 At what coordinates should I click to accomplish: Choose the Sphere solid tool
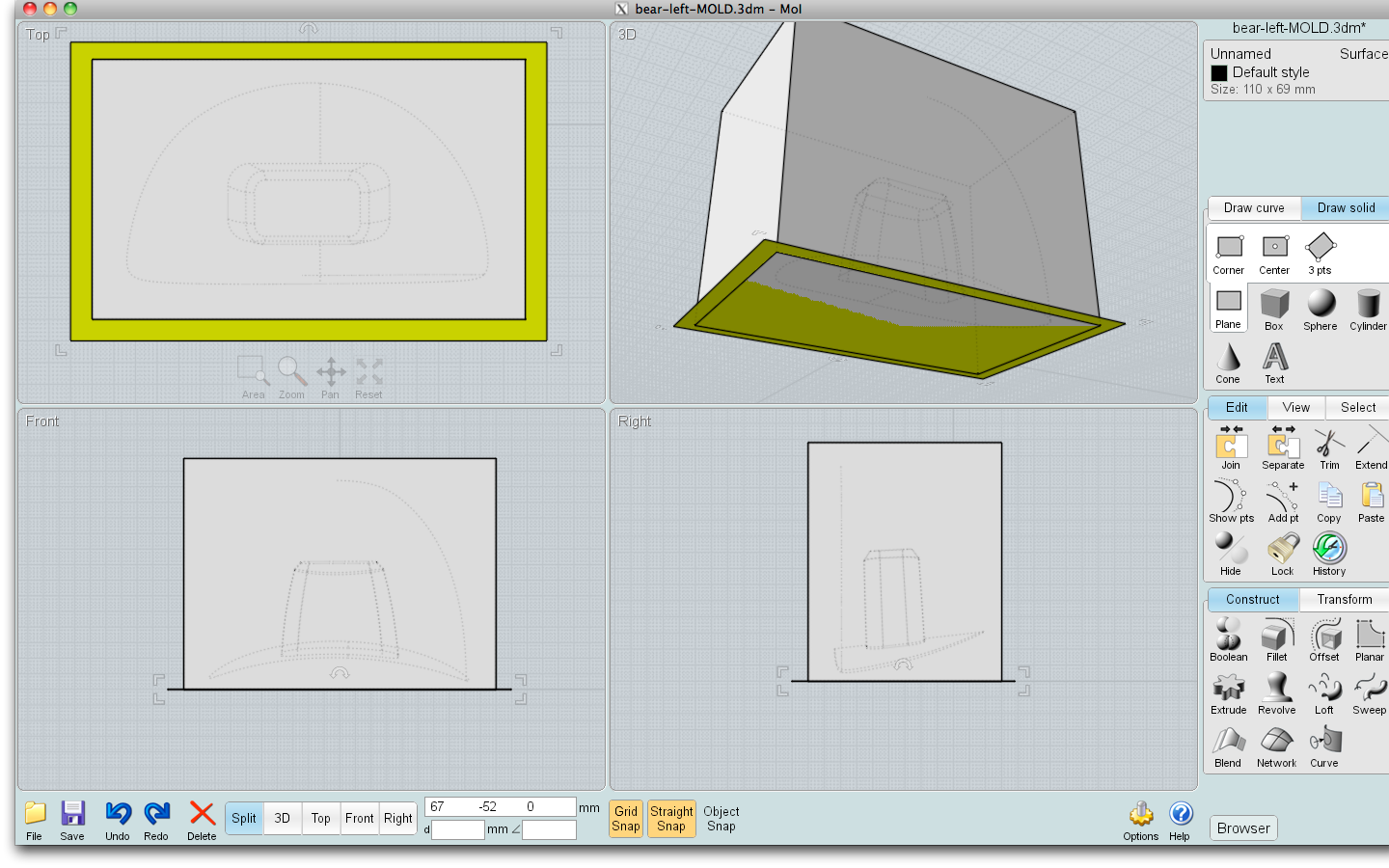[1321, 310]
